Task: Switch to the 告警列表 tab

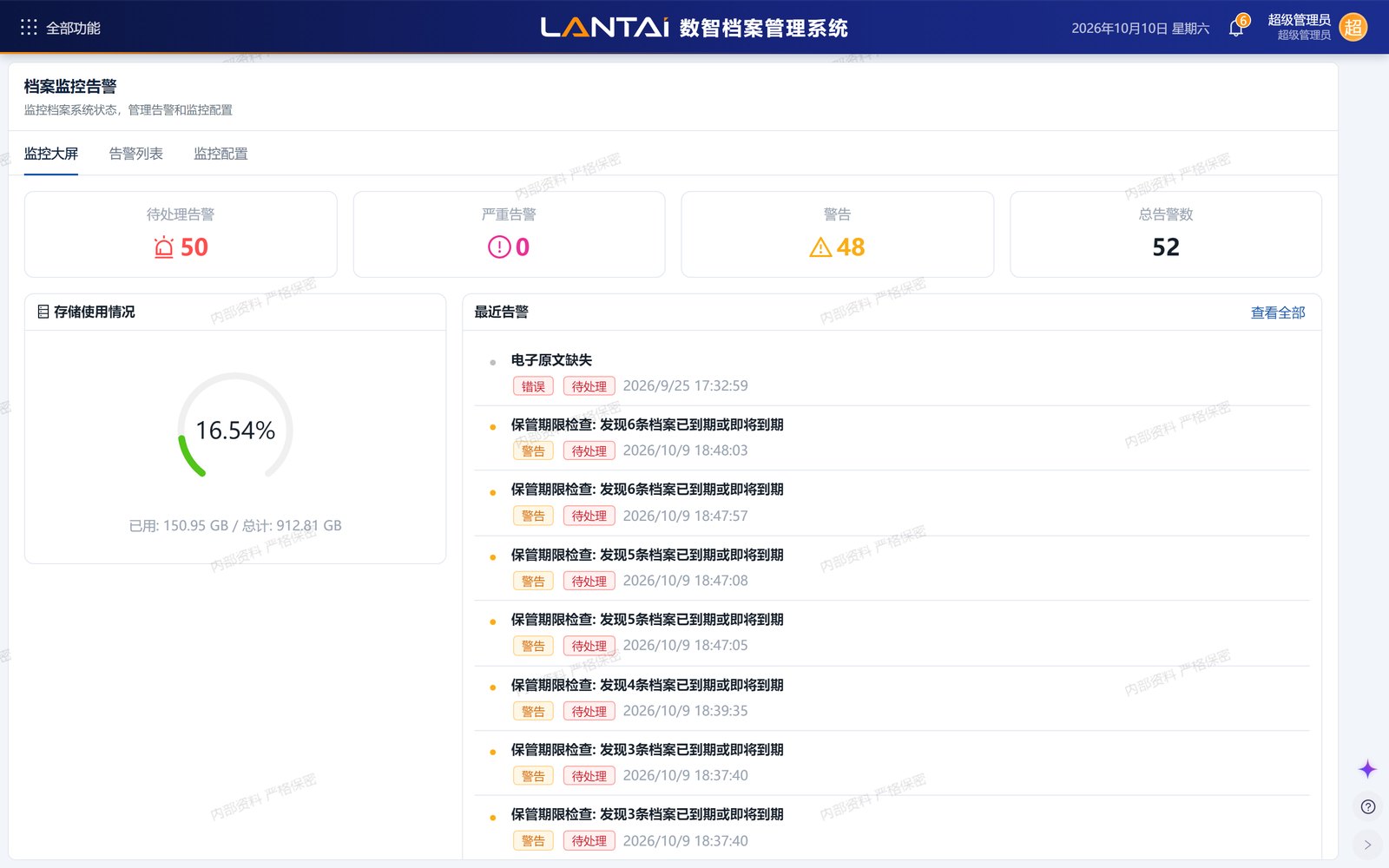Action: pyautogui.click(x=136, y=154)
